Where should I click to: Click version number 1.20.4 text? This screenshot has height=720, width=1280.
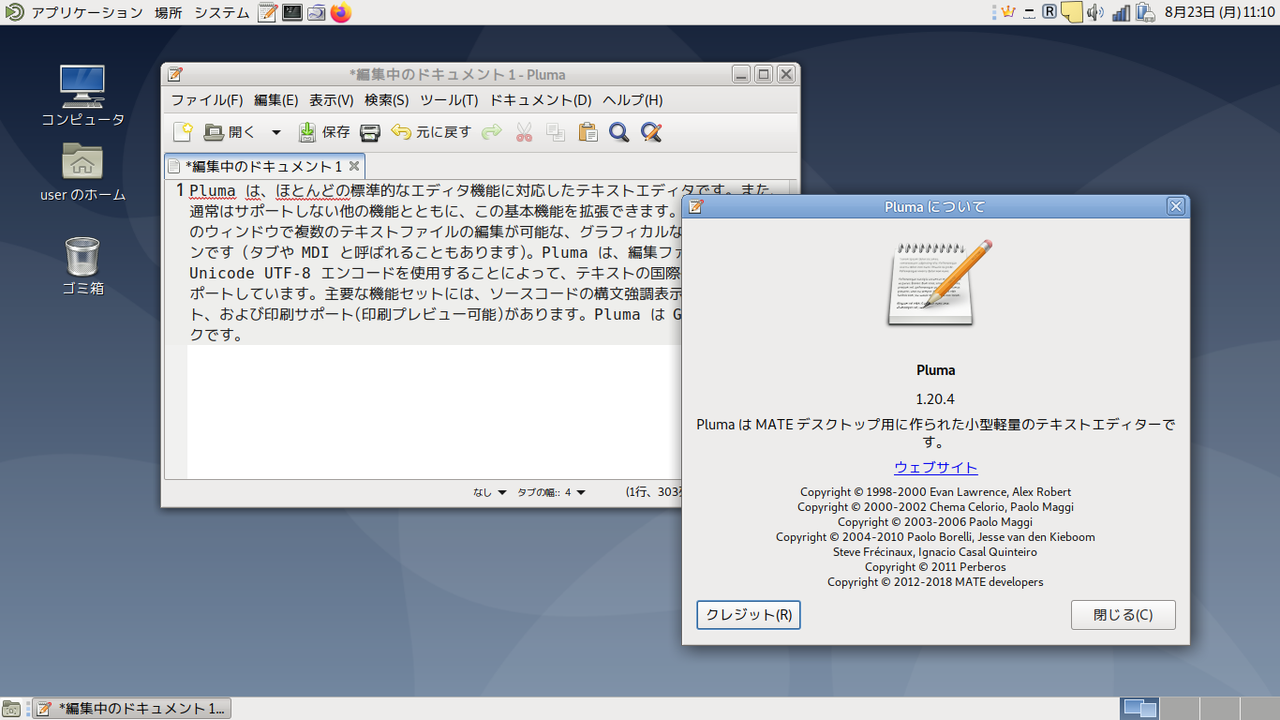point(936,399)
